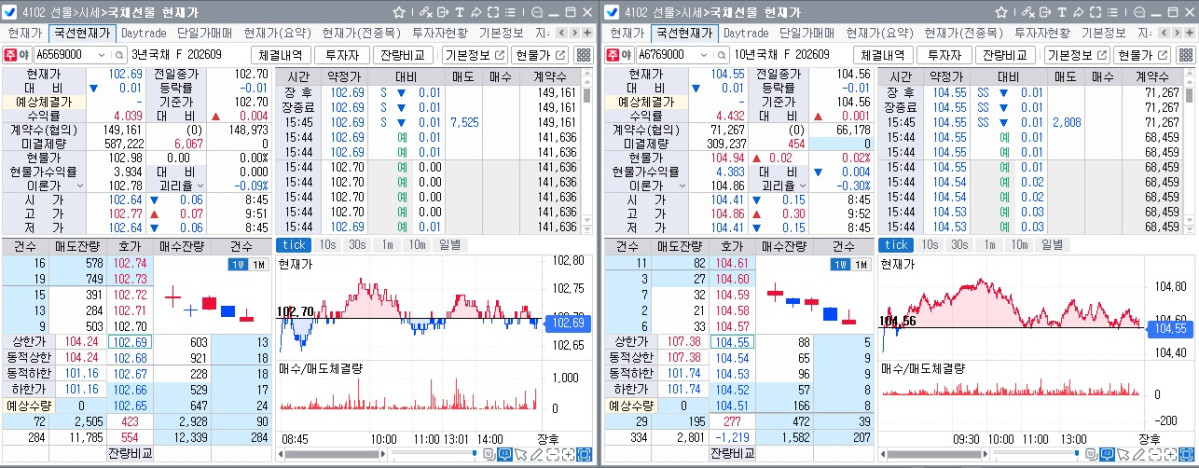Click left chart horizontal scrollbar
The image size is (1199, 468).
(x=333, y=454)
